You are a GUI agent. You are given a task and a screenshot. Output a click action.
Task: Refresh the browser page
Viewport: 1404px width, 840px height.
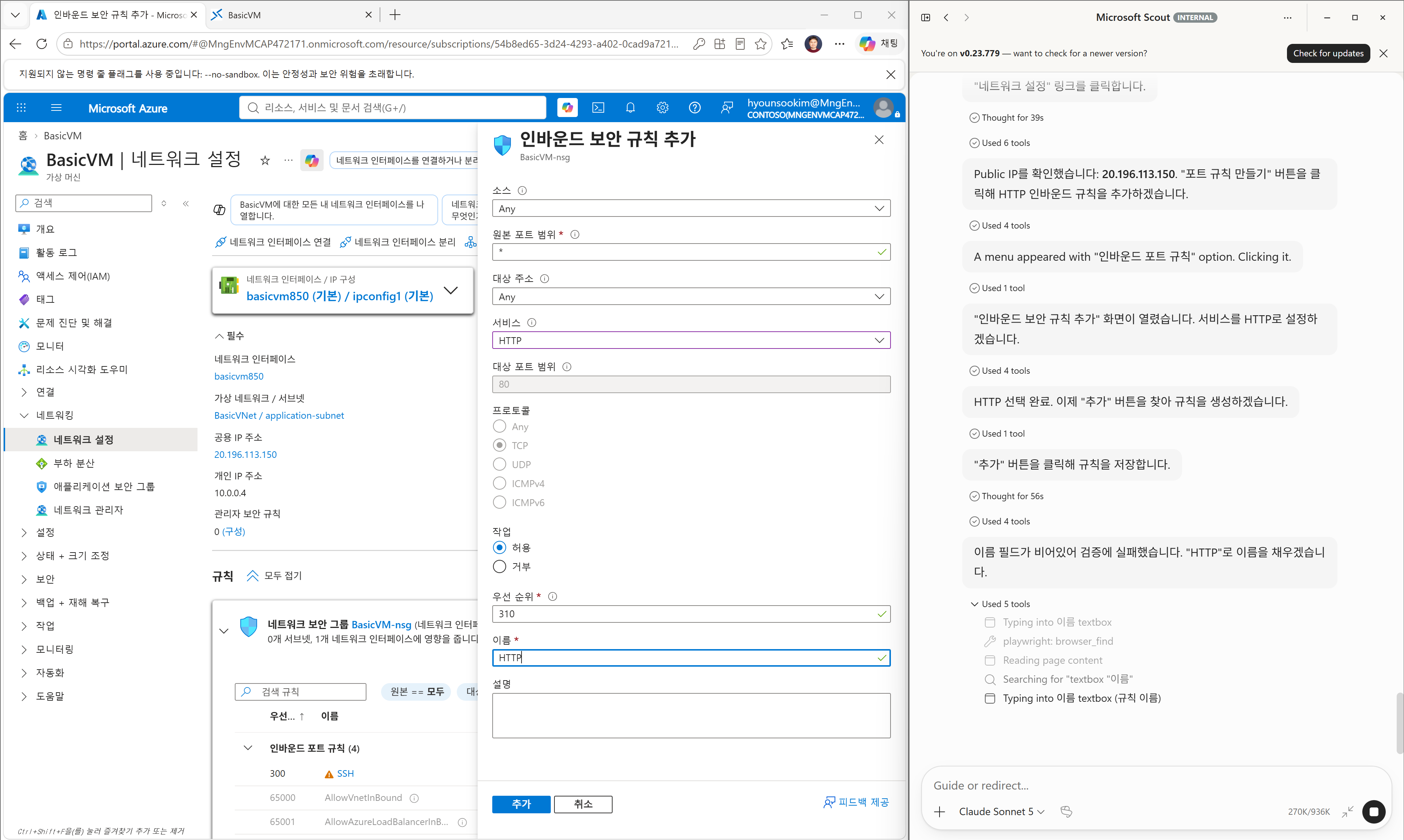coord(41,44)
